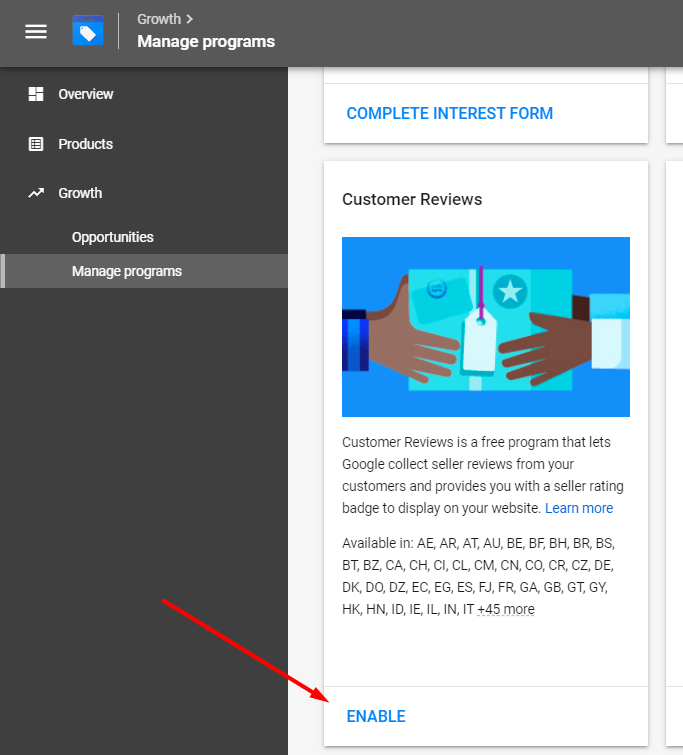Click the Customer Reviews illustration image
The height and width of the screenshot is (755, 683).
tap(486, 327)
